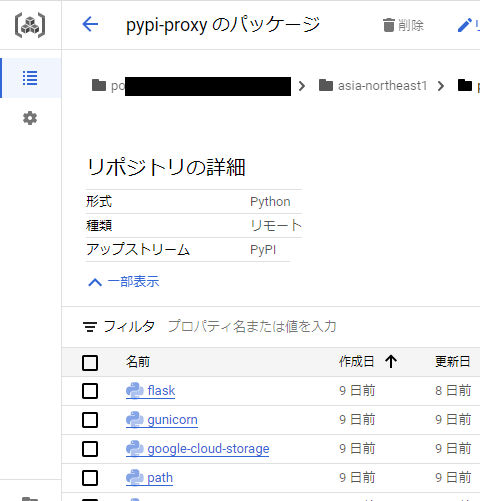The width and height of the screenshot is (480, 501).
Task: Click the asia-northeast1 folder icon
Action: point(326,85)
